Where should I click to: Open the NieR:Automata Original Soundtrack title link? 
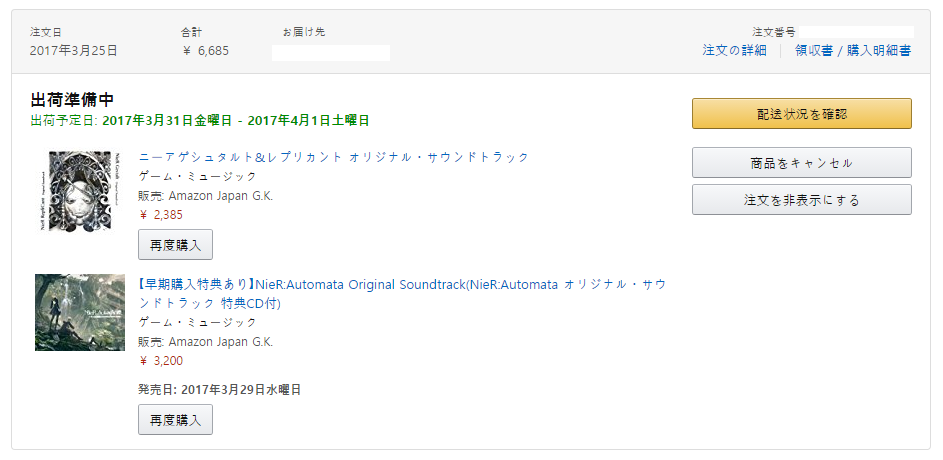[x=402, y=294]
